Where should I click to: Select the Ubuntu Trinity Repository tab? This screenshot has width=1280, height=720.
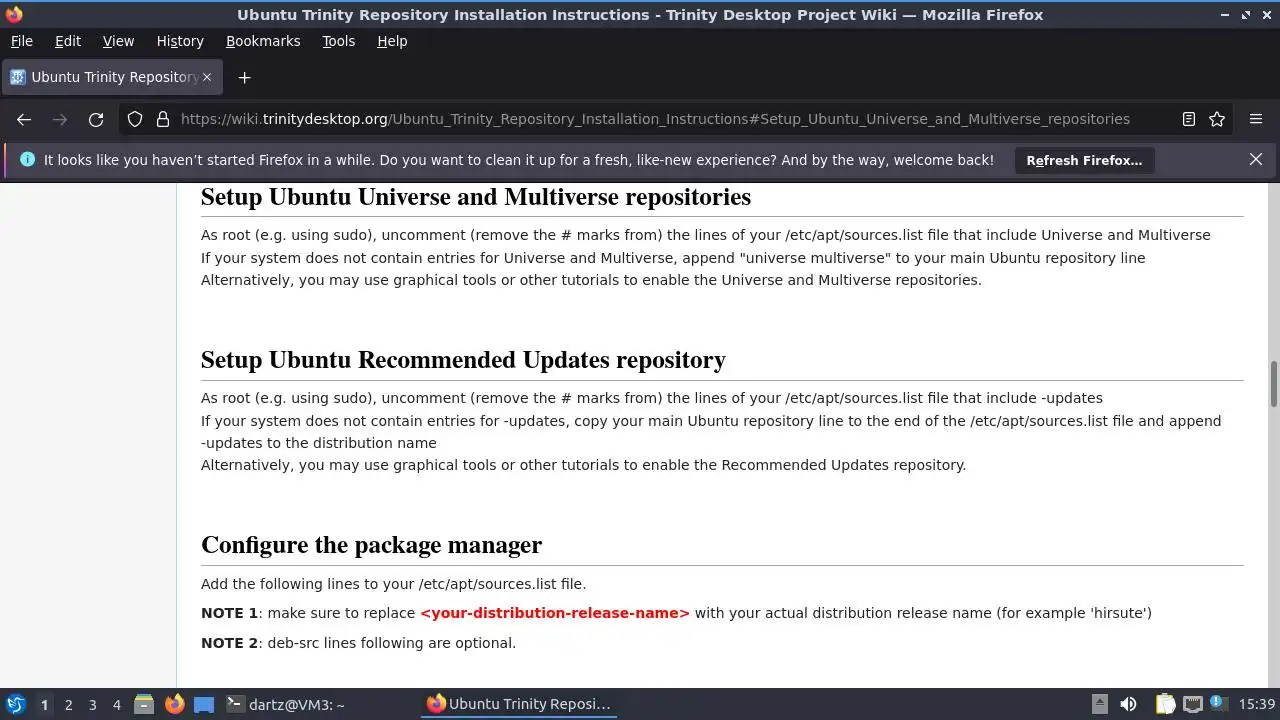[x=110, y=77]
